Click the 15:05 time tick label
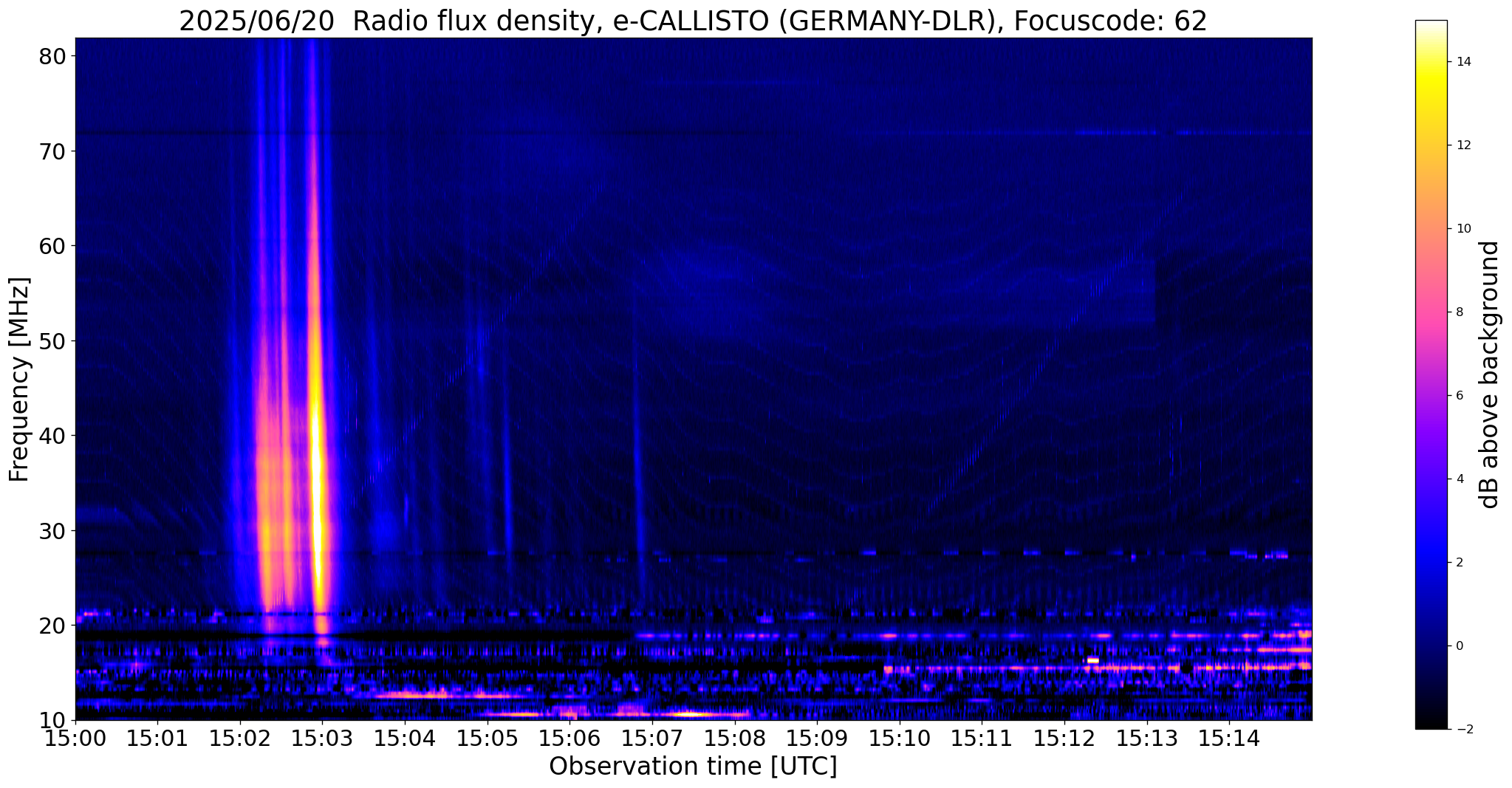Viewport: 1512px width, 788px height. [488, 739]
